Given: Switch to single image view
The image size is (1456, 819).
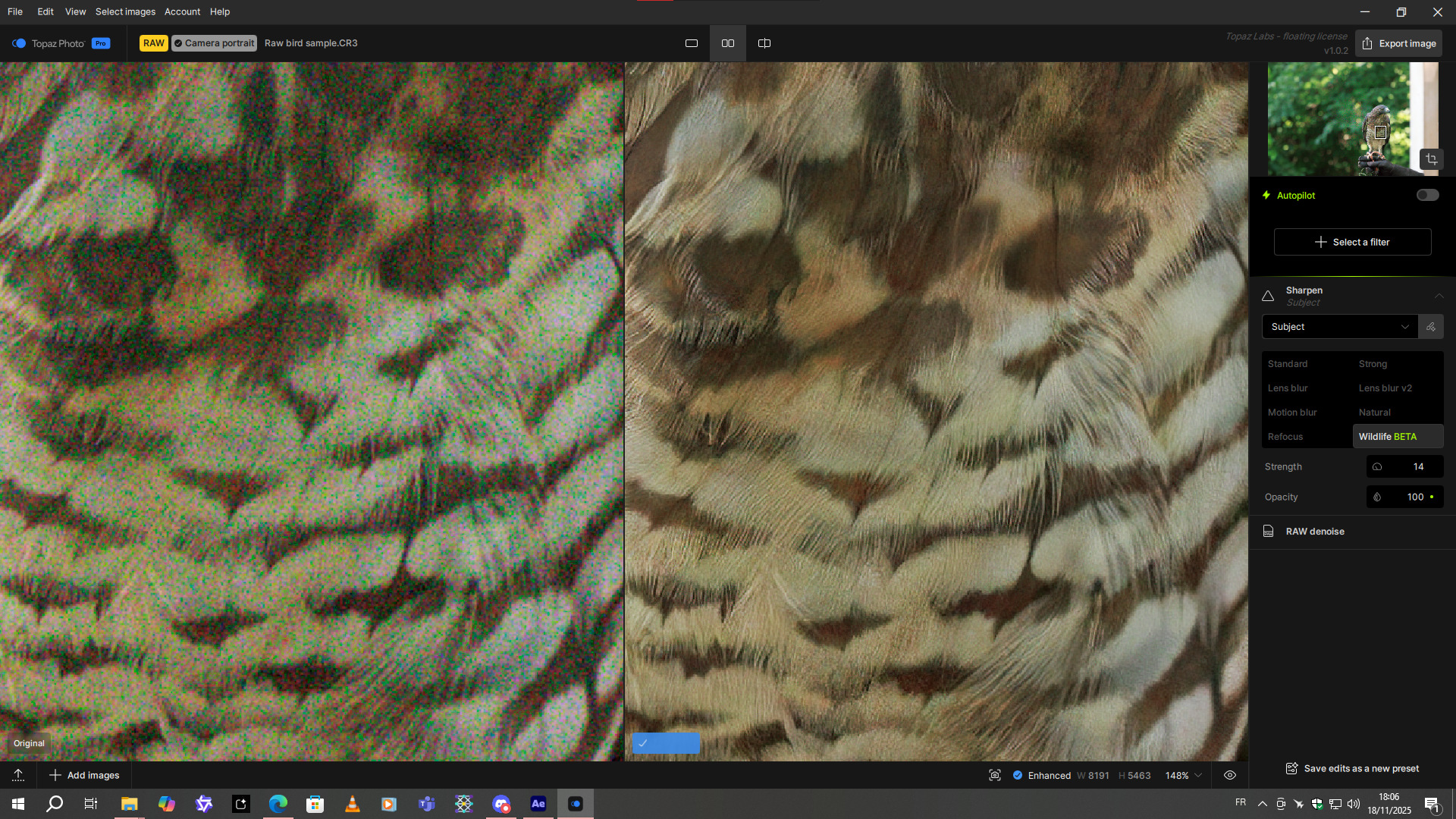Looking at the screenshot, I should click(x=691, y=43).
